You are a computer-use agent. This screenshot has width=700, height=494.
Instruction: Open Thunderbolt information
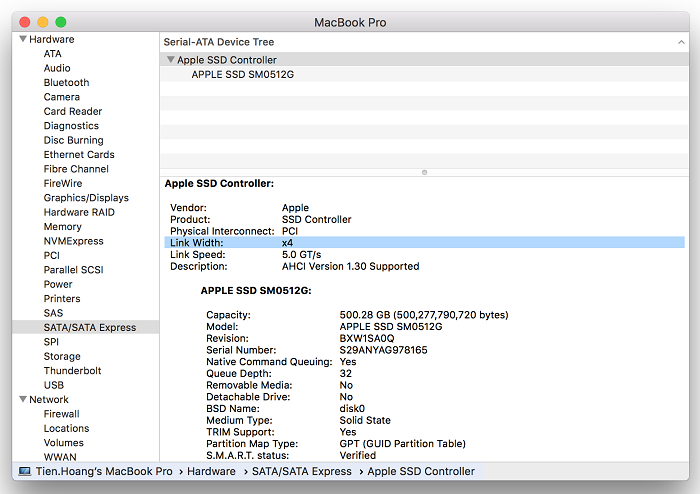coord(72,370)
